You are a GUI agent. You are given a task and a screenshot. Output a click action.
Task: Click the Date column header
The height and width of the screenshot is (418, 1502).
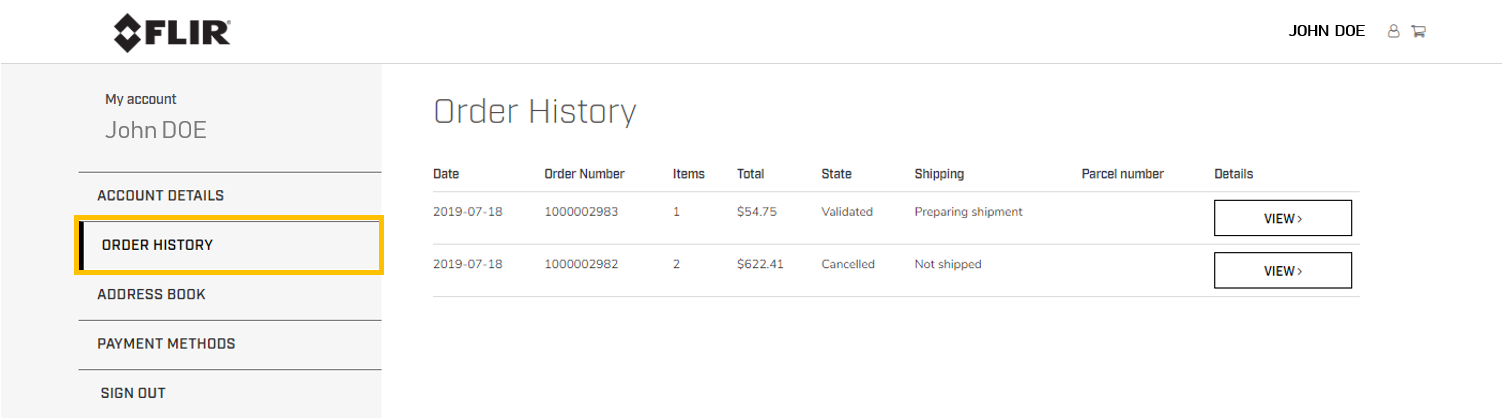[446, 174]
